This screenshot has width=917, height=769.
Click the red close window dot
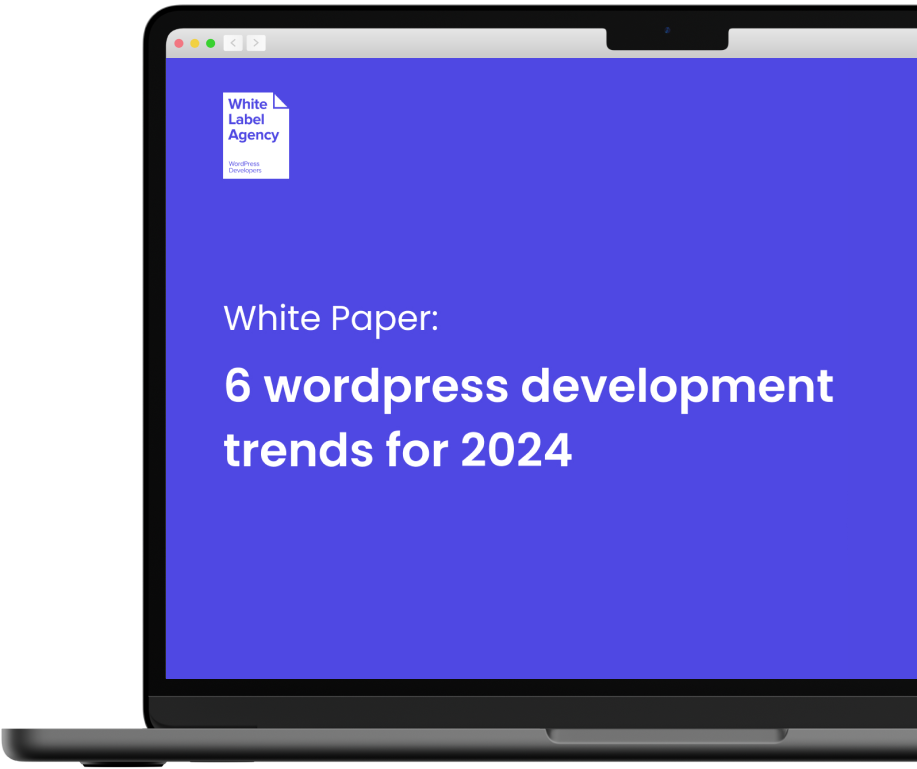coord(179,43)
